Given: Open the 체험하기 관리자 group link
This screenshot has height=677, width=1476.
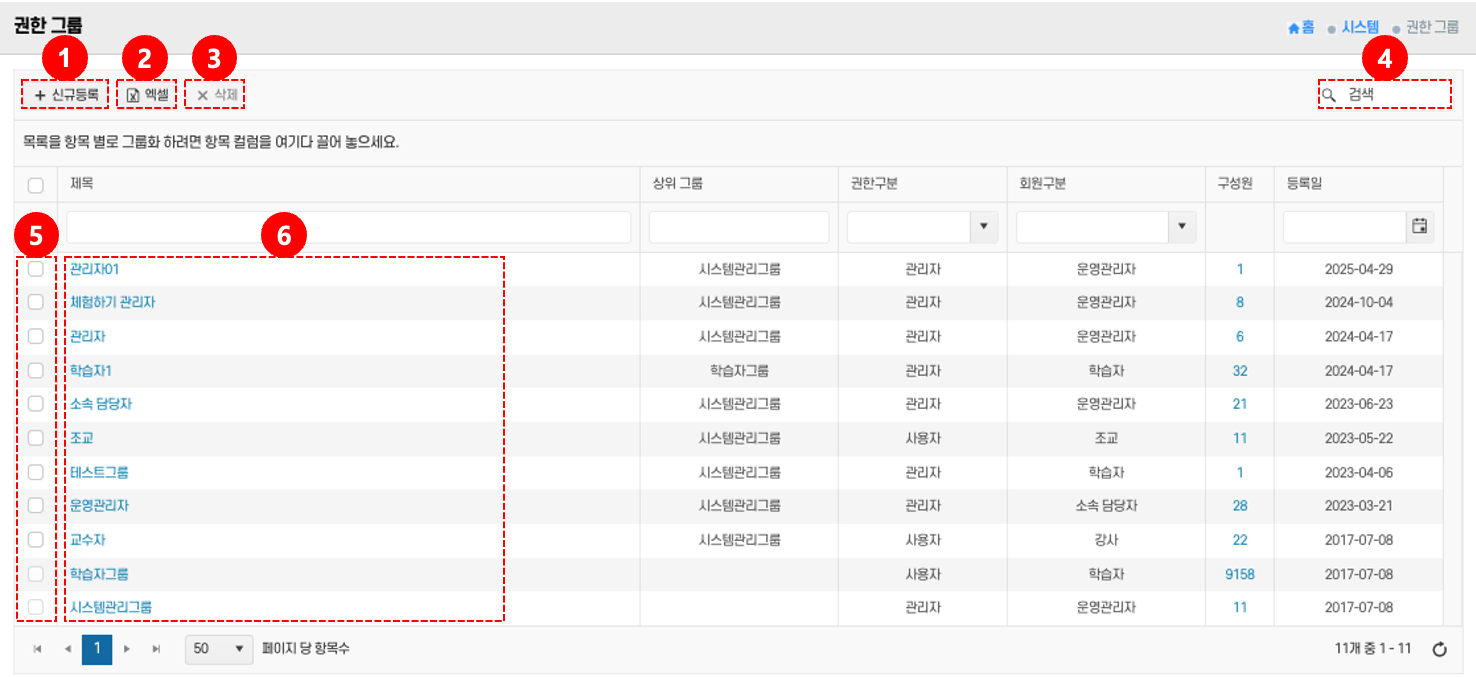Looking at the screenshot, I should [112, 302].
